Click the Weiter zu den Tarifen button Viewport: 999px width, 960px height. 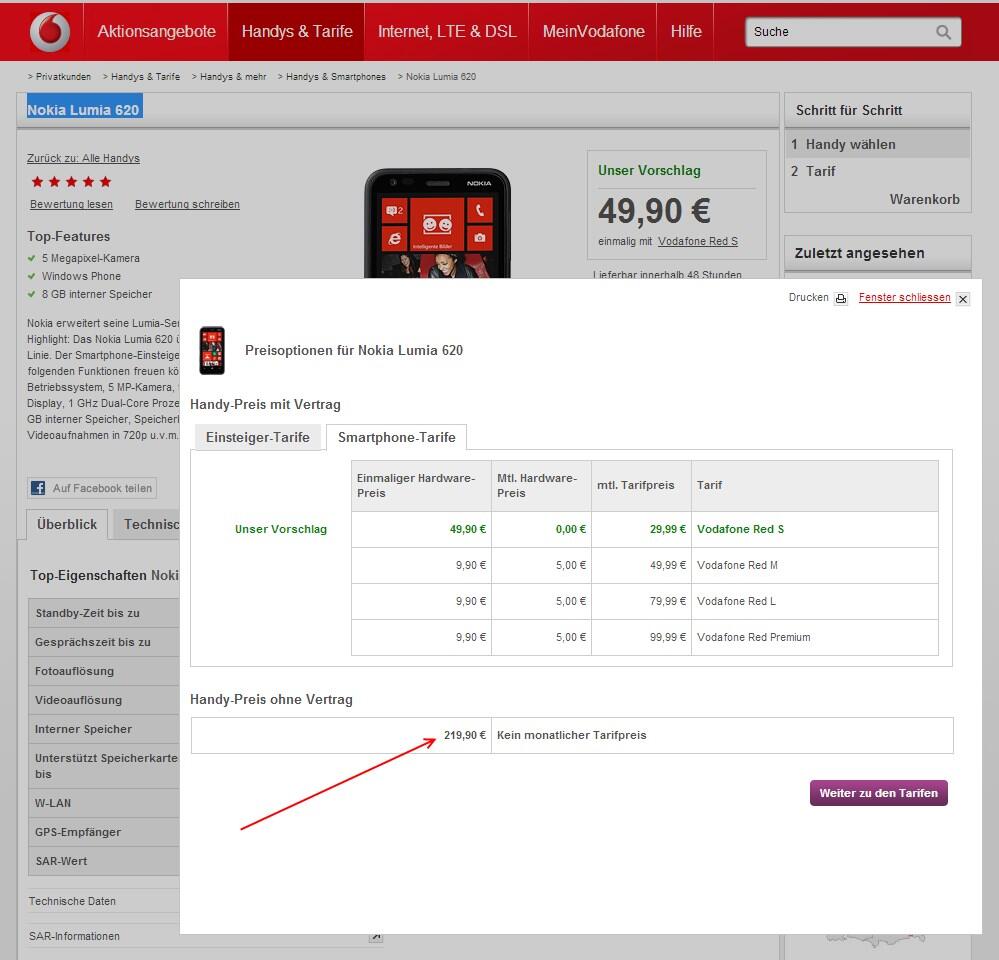[x=879, y=793]
